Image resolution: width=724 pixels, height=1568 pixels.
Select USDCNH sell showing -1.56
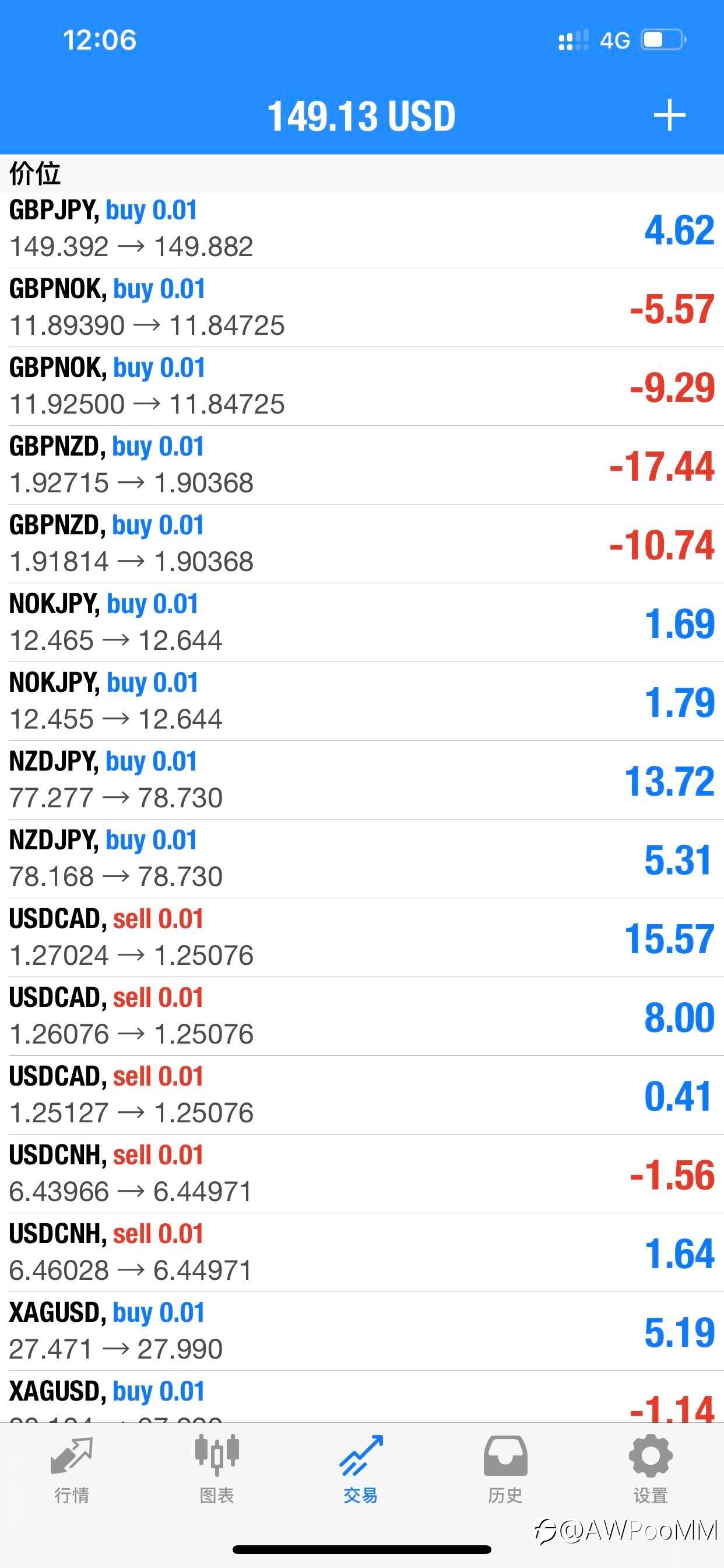point(362,1174)
